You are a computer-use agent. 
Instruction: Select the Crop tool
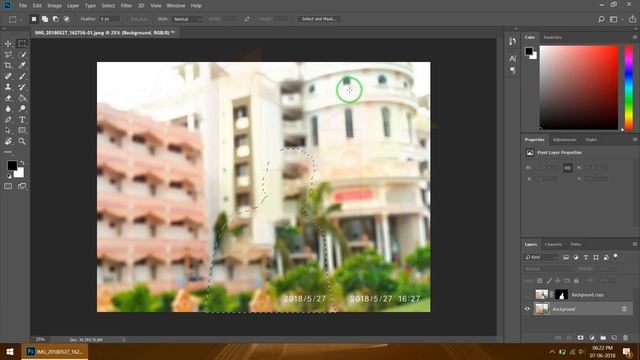tap(8, 65)
